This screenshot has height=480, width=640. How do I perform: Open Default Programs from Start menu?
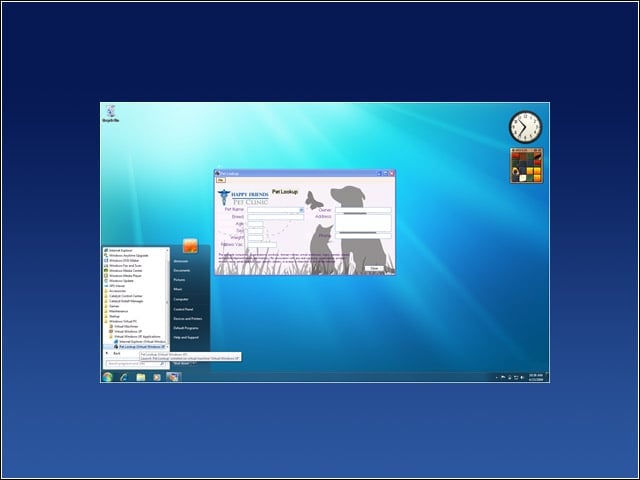[186, 328]
